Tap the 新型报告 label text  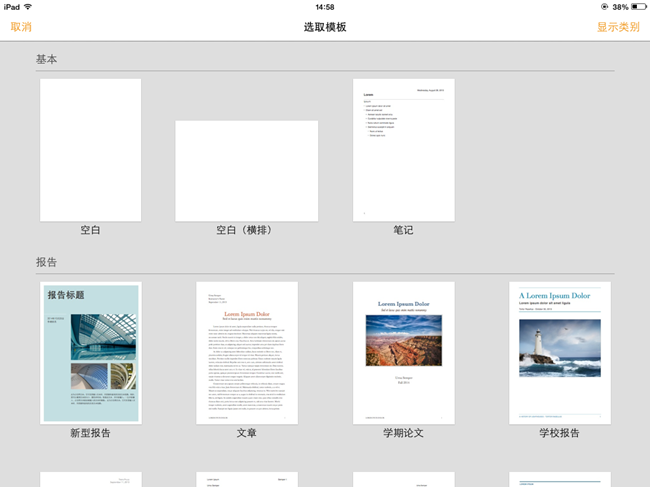coord(90,434)
